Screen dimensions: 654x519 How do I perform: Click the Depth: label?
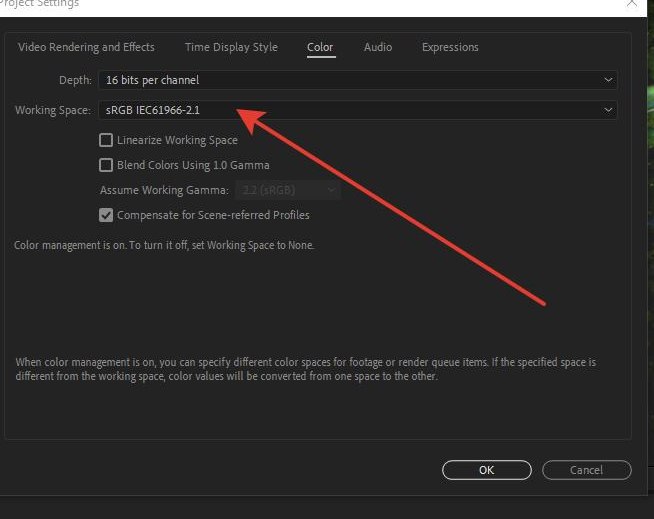(75, 80)
